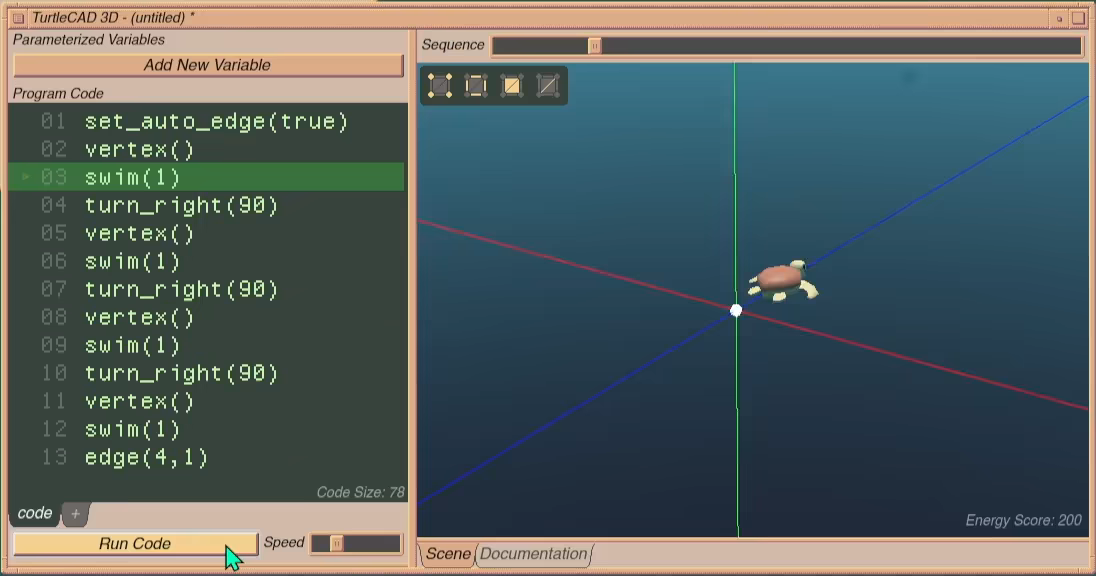Toggle edge display icon in scene toolbar
Viewport: 1096px width, 576px height.
[x=476, y=86]
